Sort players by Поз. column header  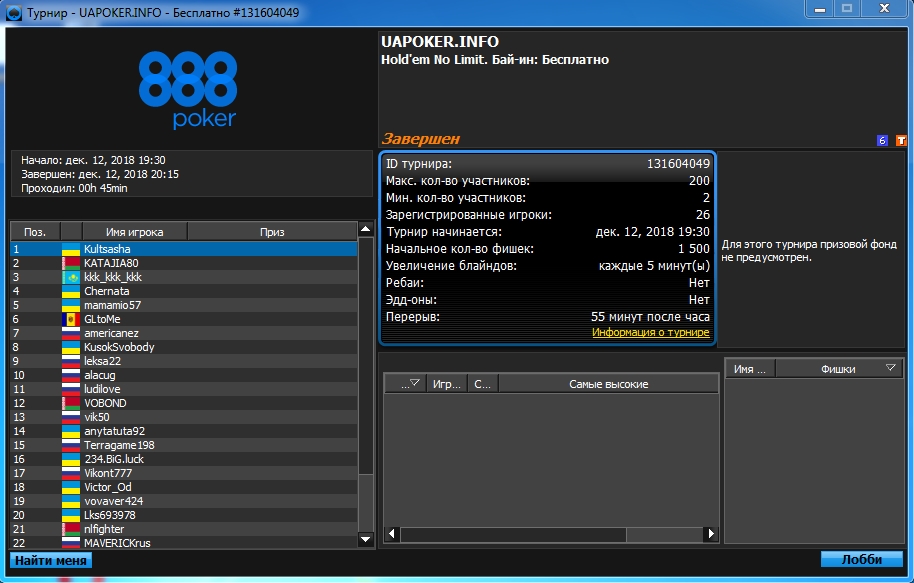pos(35,231)
